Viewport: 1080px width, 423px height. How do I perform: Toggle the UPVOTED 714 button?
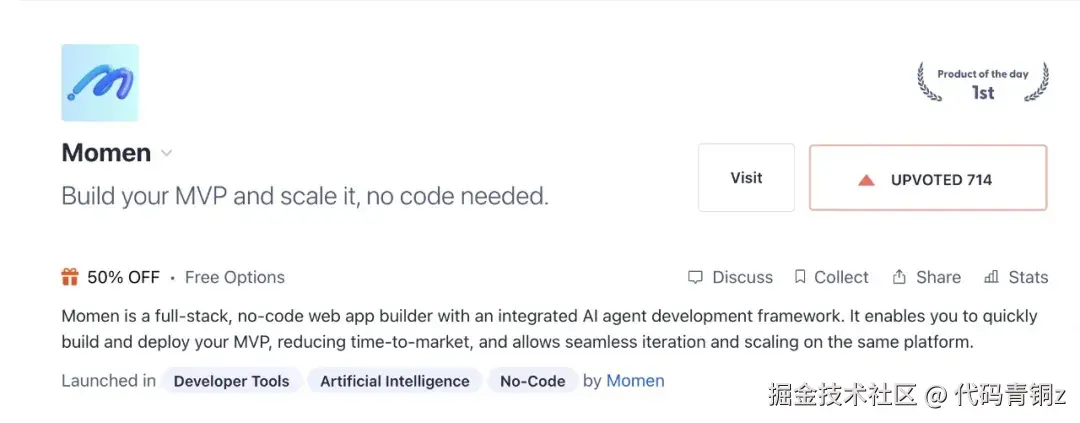click(928, 178)
